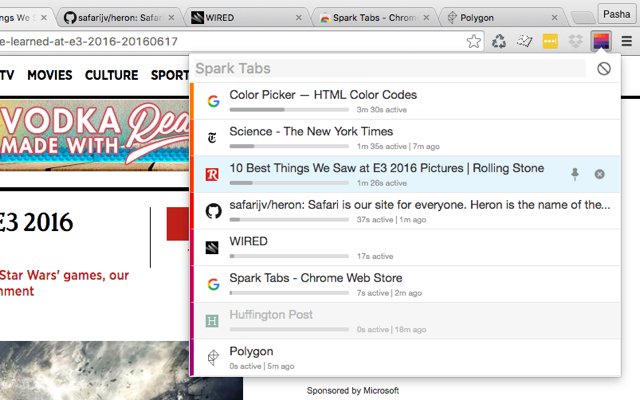Click the yellow extension icon in toolbar
This screenshot has height=400, width=640.
coord(550,41)
